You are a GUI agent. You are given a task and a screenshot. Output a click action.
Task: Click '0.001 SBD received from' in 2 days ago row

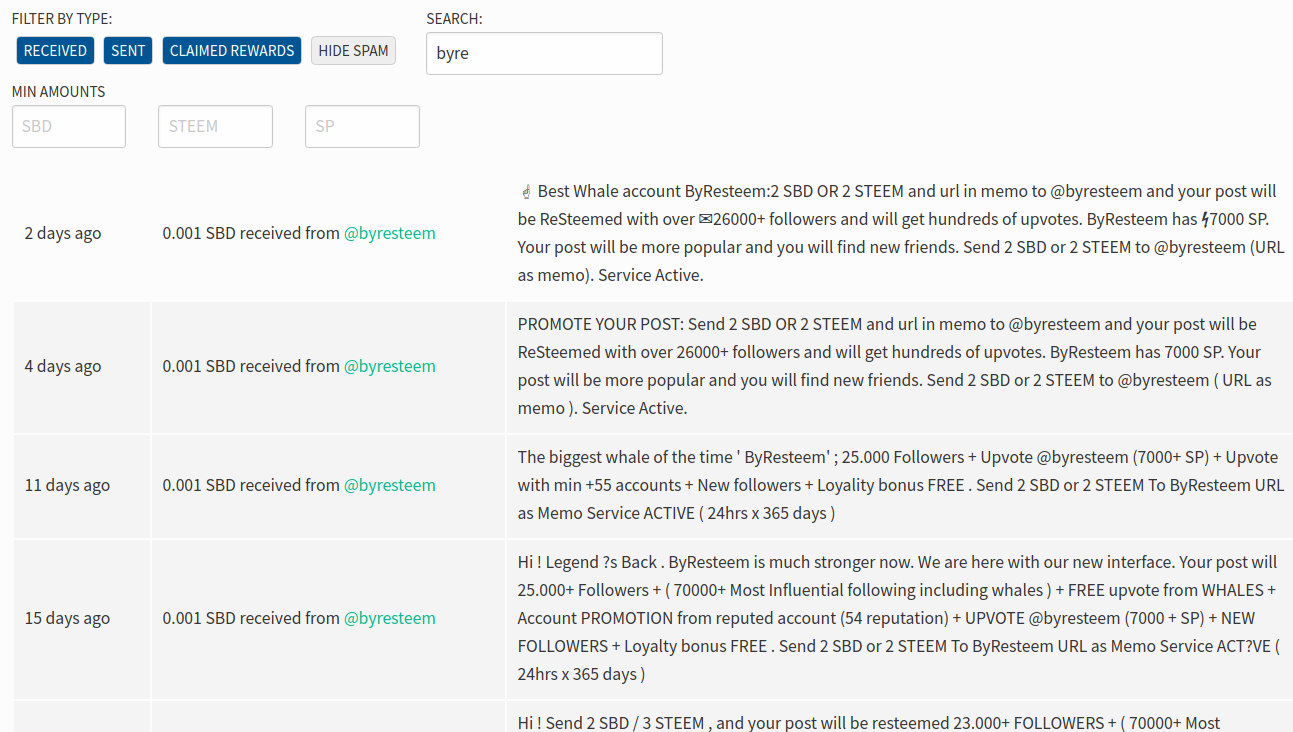pos(251,233)
